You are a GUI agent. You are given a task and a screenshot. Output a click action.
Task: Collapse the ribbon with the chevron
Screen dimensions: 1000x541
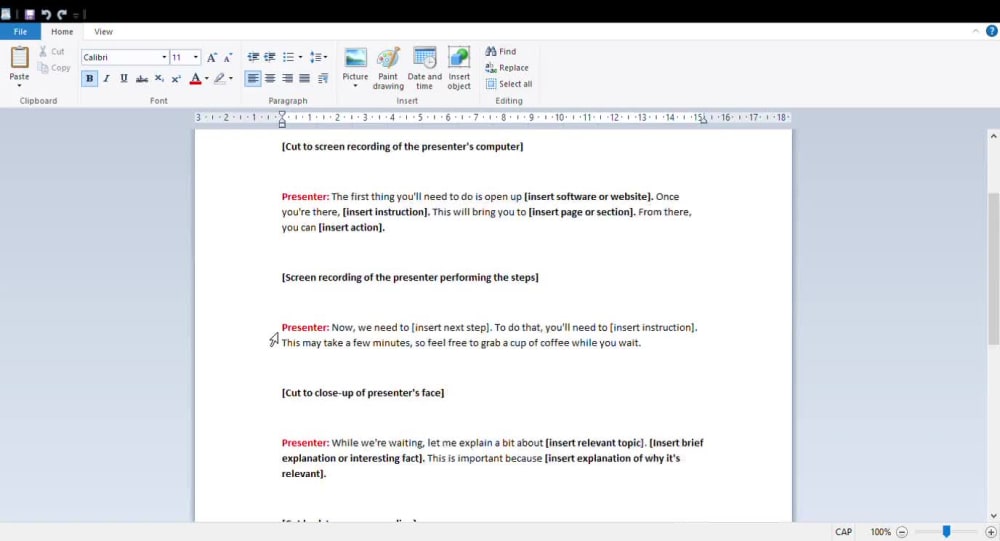click(976, 31)
